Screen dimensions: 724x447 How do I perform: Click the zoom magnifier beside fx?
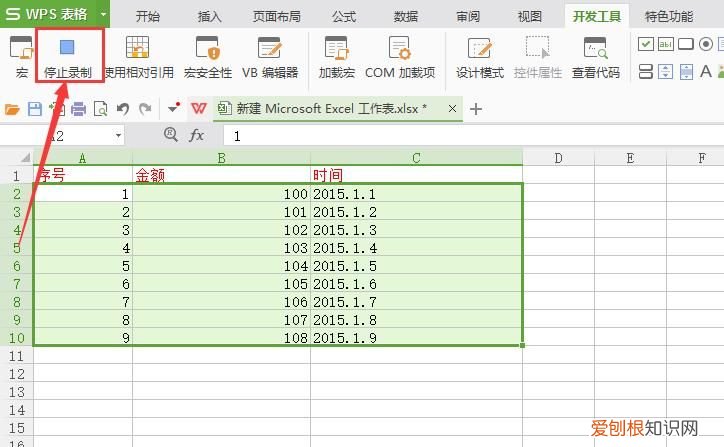tap(171, 134)
